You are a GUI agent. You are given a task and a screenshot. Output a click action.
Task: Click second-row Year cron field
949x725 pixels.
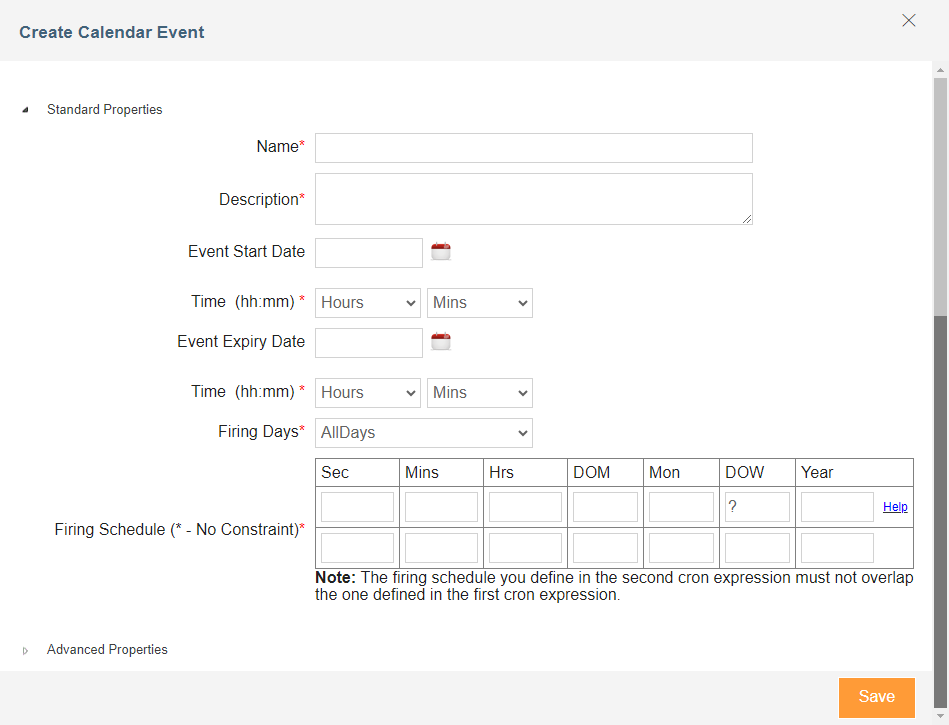[x=837, y=548]
